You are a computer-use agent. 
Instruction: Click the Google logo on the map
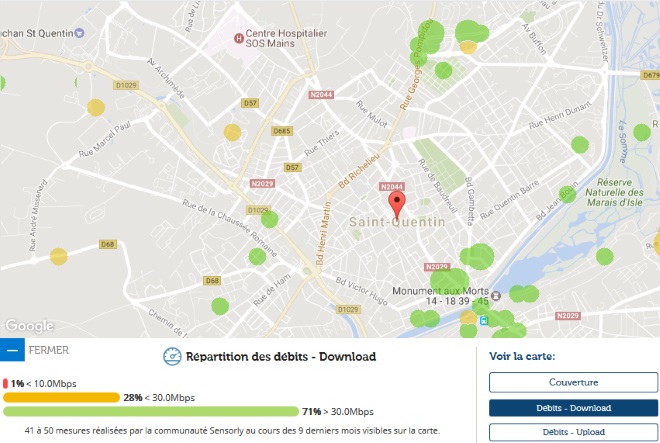point(29,326)
